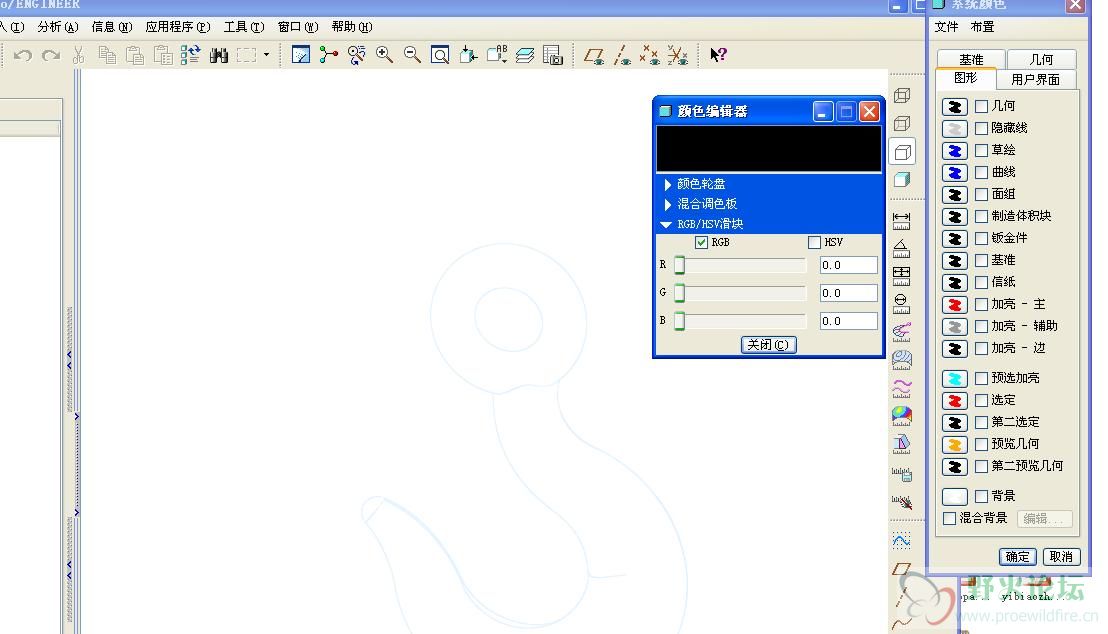1108x634 pixels.
Task: Select wireframe display icon
Action: [902, 95]
